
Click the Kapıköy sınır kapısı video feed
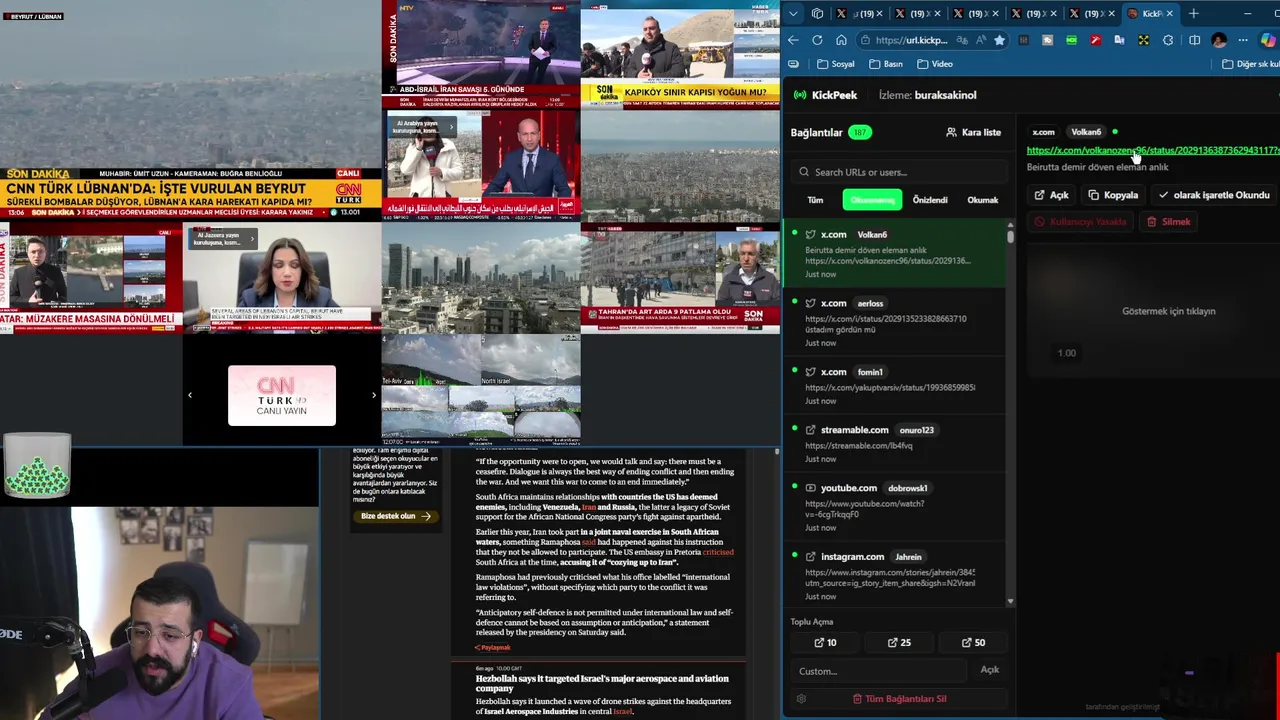[680, 55]
